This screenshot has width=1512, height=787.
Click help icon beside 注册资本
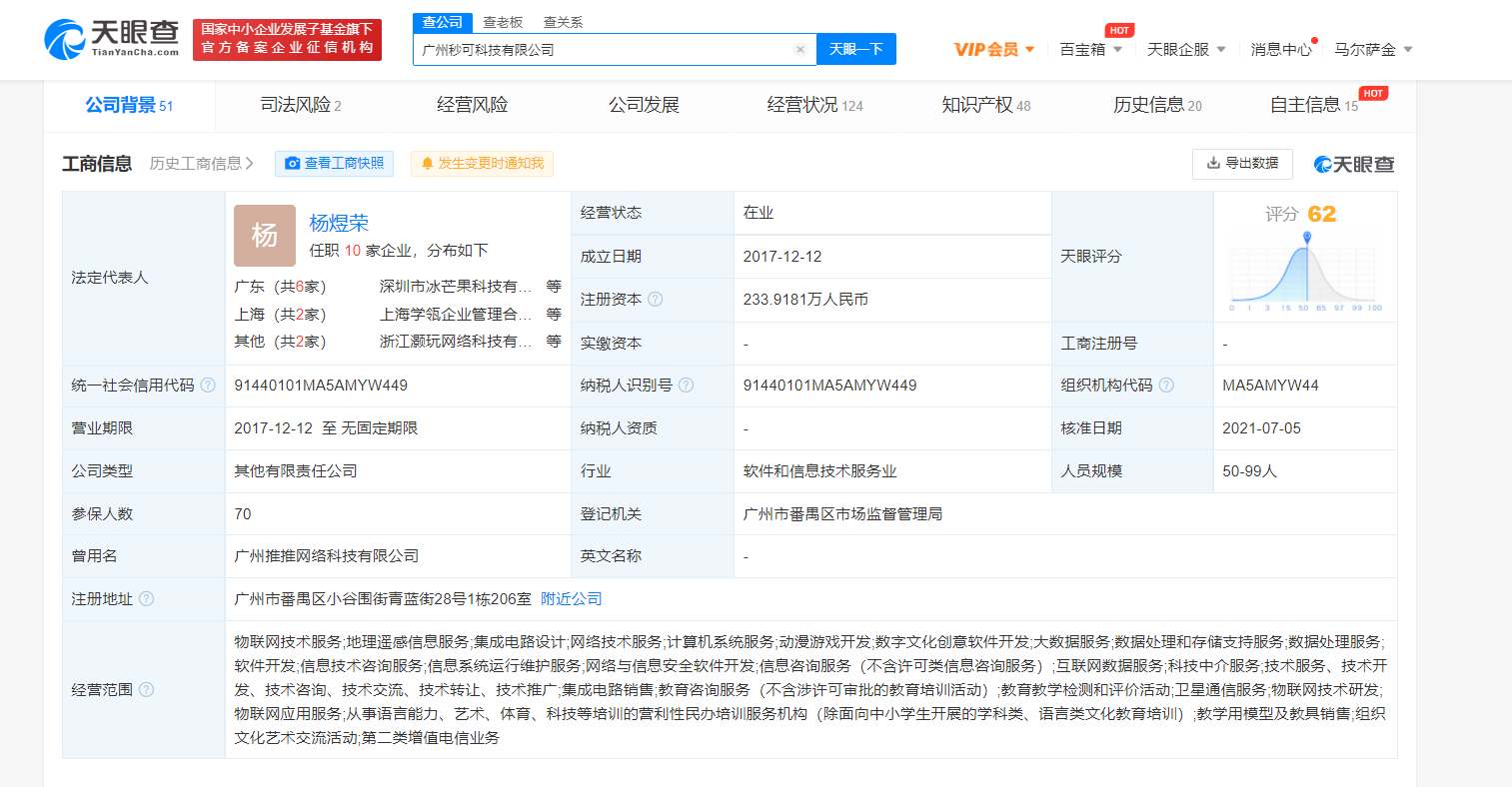click(x=656, y=300)
